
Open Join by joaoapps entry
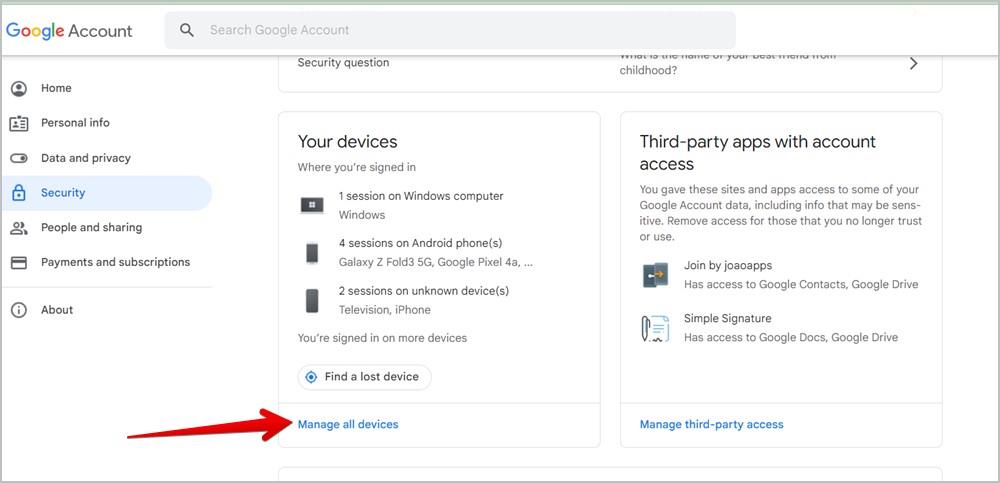coord(781,275)
